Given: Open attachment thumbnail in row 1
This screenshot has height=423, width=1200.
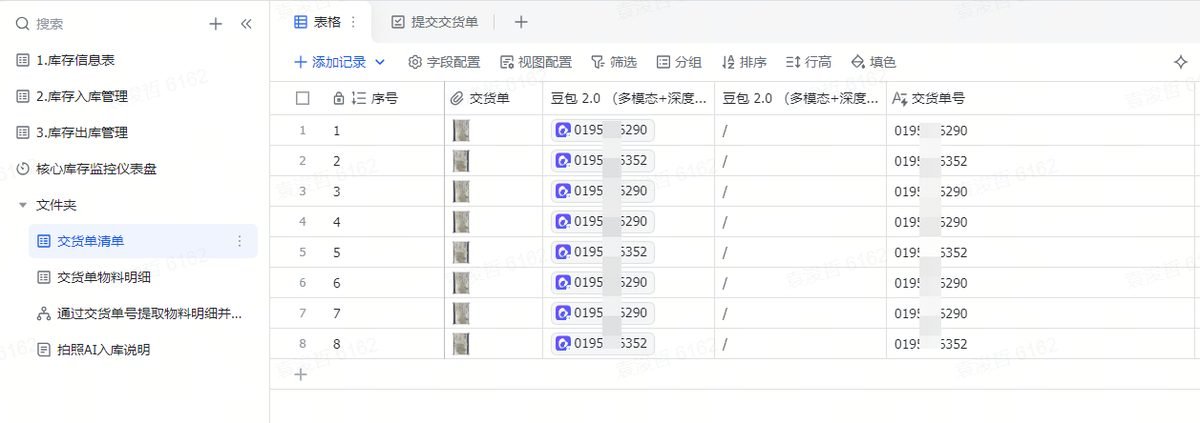Looking at the screenshot, I should pyautogui.click(x=461, y=130).
